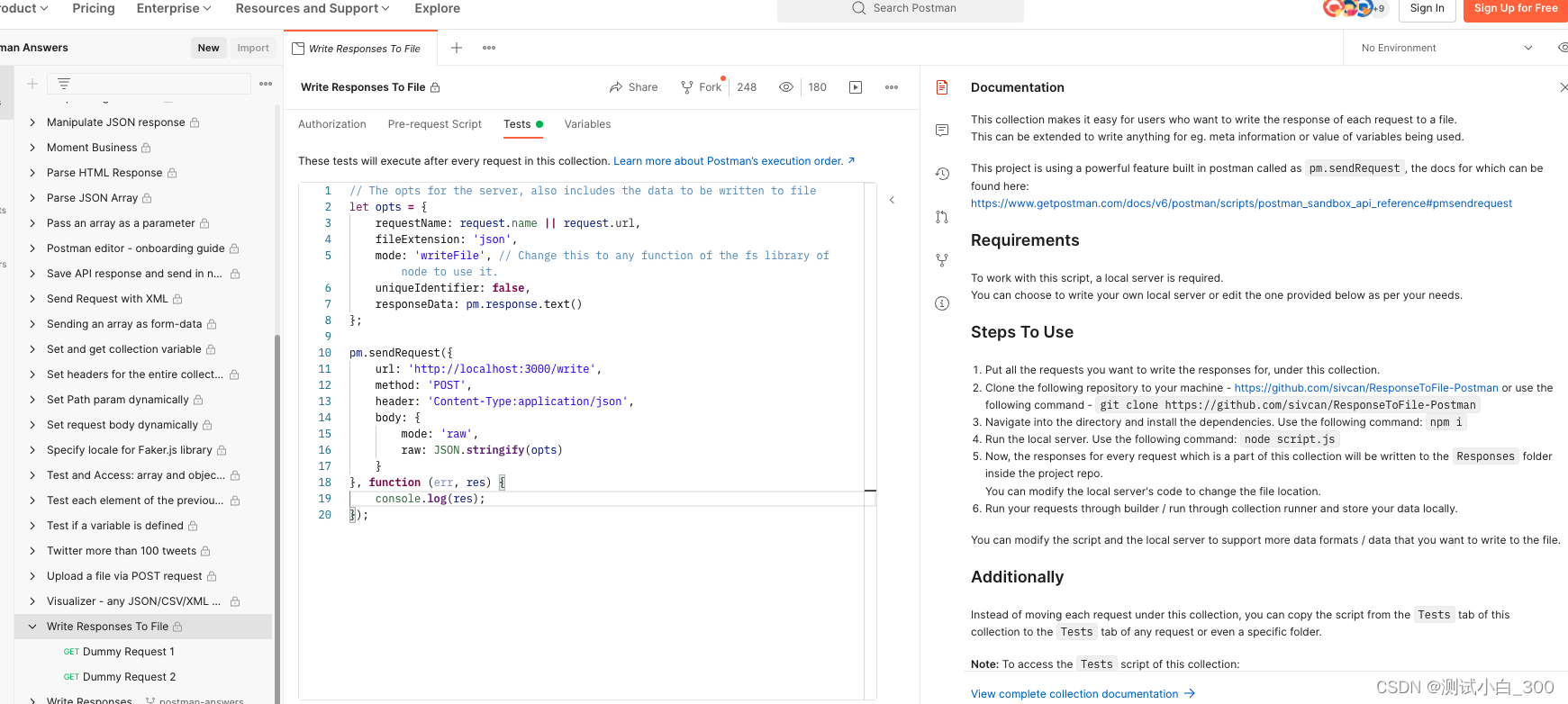Open the Collection info icon
The height and width of the screenshot is (704, 1568).
click(942, 303)
